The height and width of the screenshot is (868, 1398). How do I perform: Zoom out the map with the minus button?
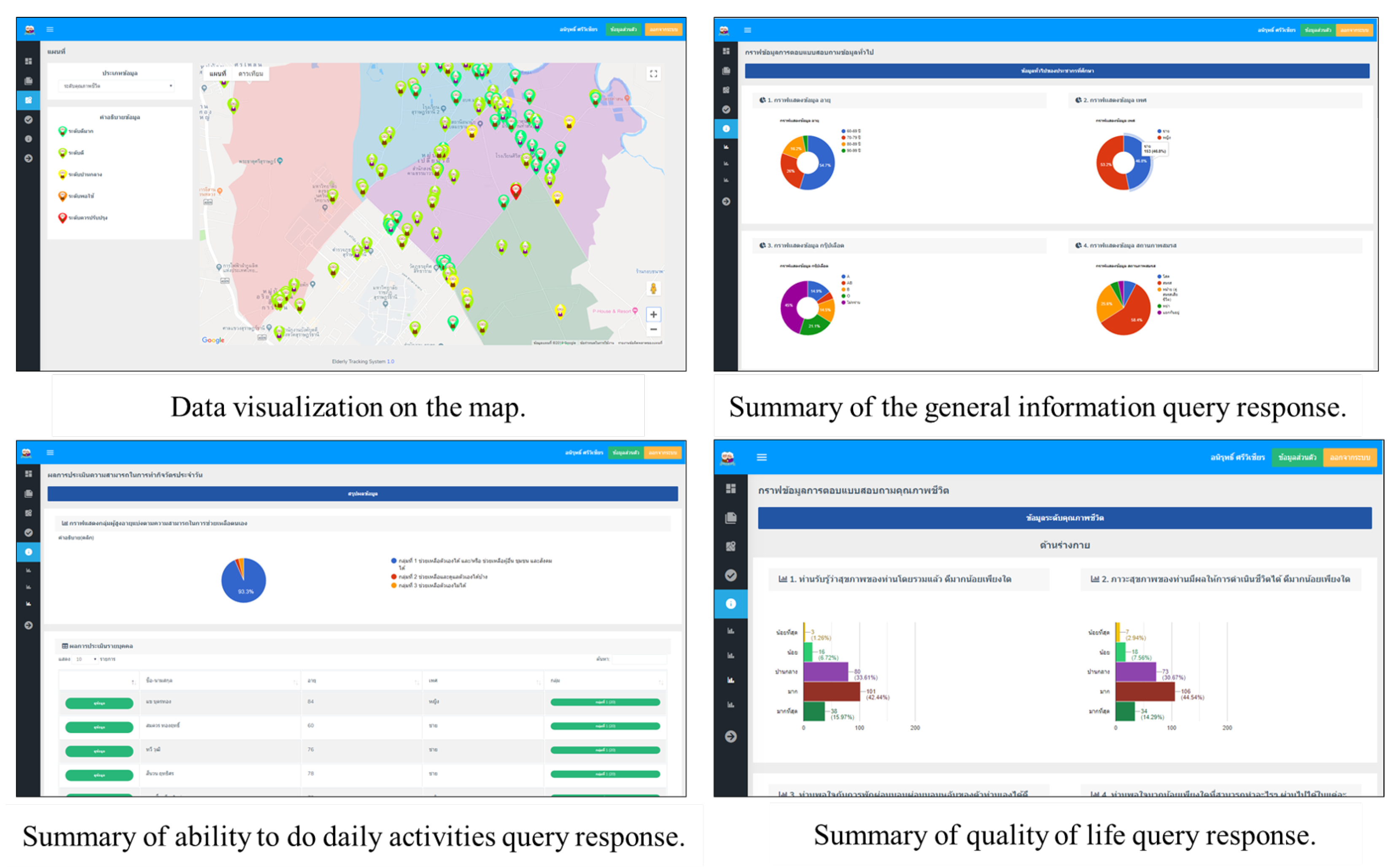tap(653, 330)
